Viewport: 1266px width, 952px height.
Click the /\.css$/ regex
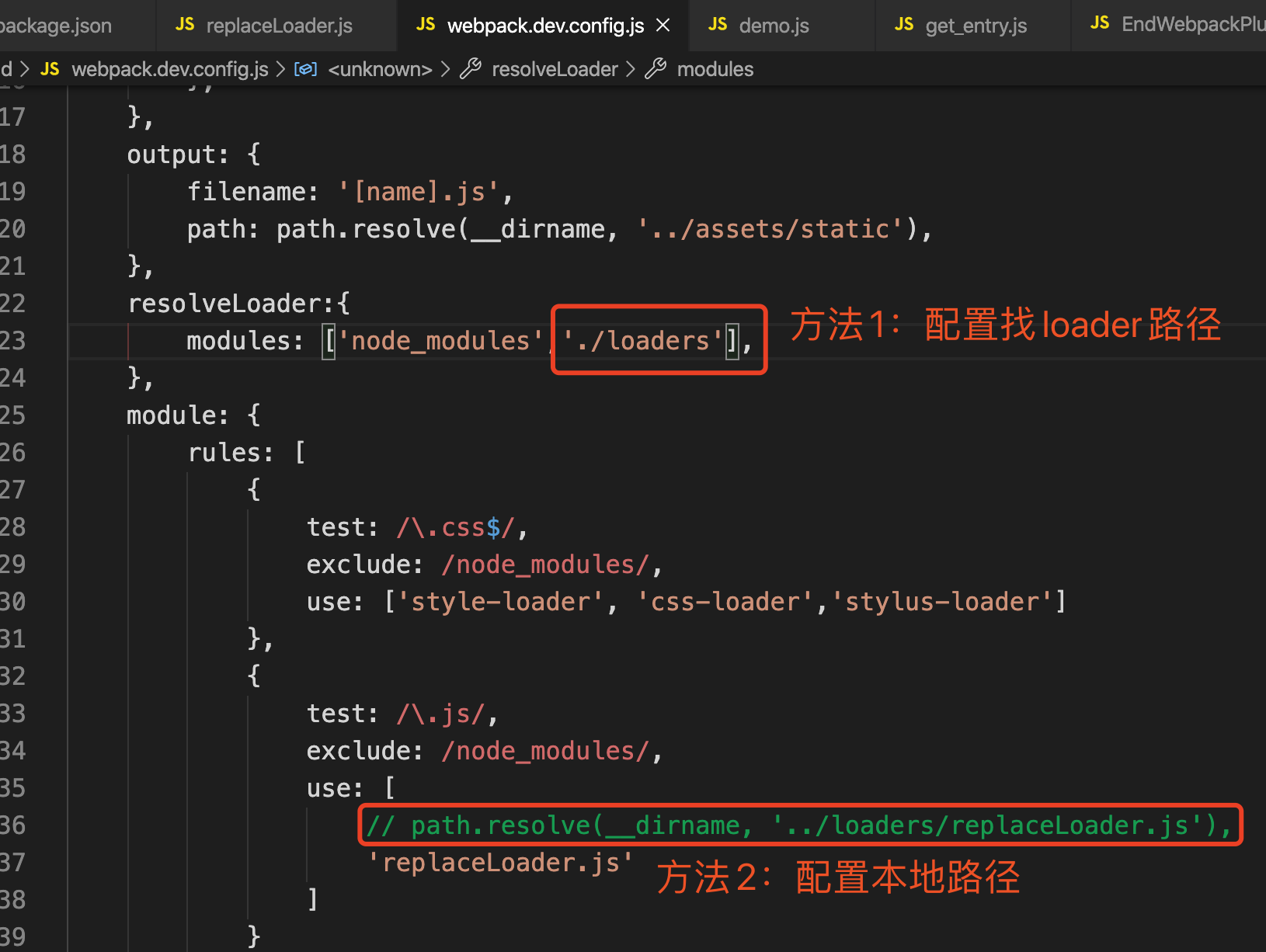pos(456,527)
